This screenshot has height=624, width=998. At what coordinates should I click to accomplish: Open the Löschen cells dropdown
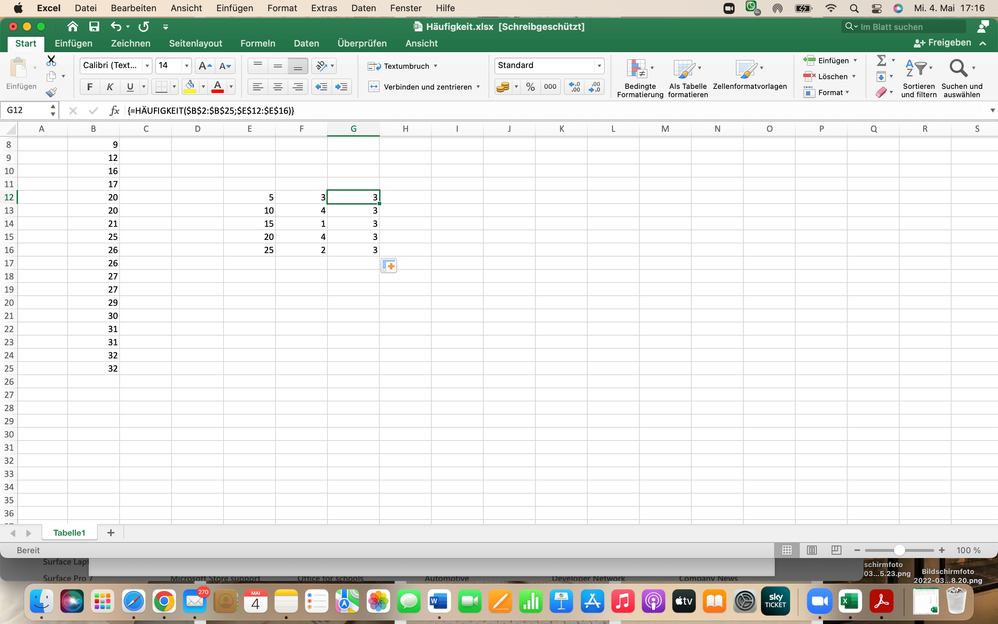pyautogui.click(x=830, y=76)
